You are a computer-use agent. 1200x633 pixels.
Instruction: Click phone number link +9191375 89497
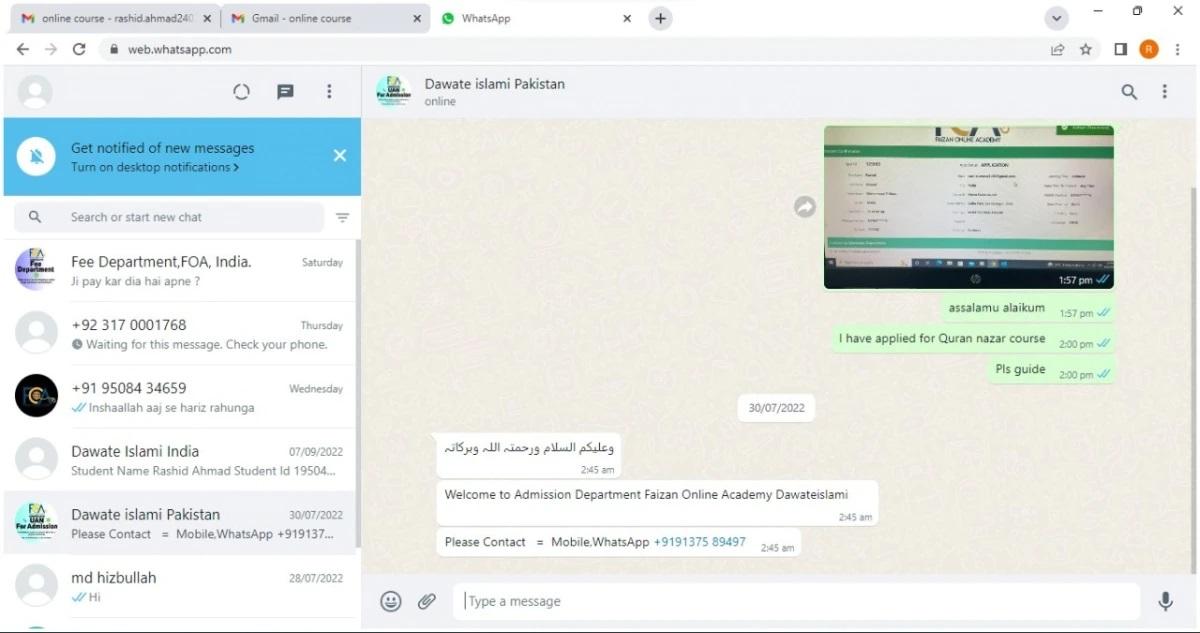point(699,542)
